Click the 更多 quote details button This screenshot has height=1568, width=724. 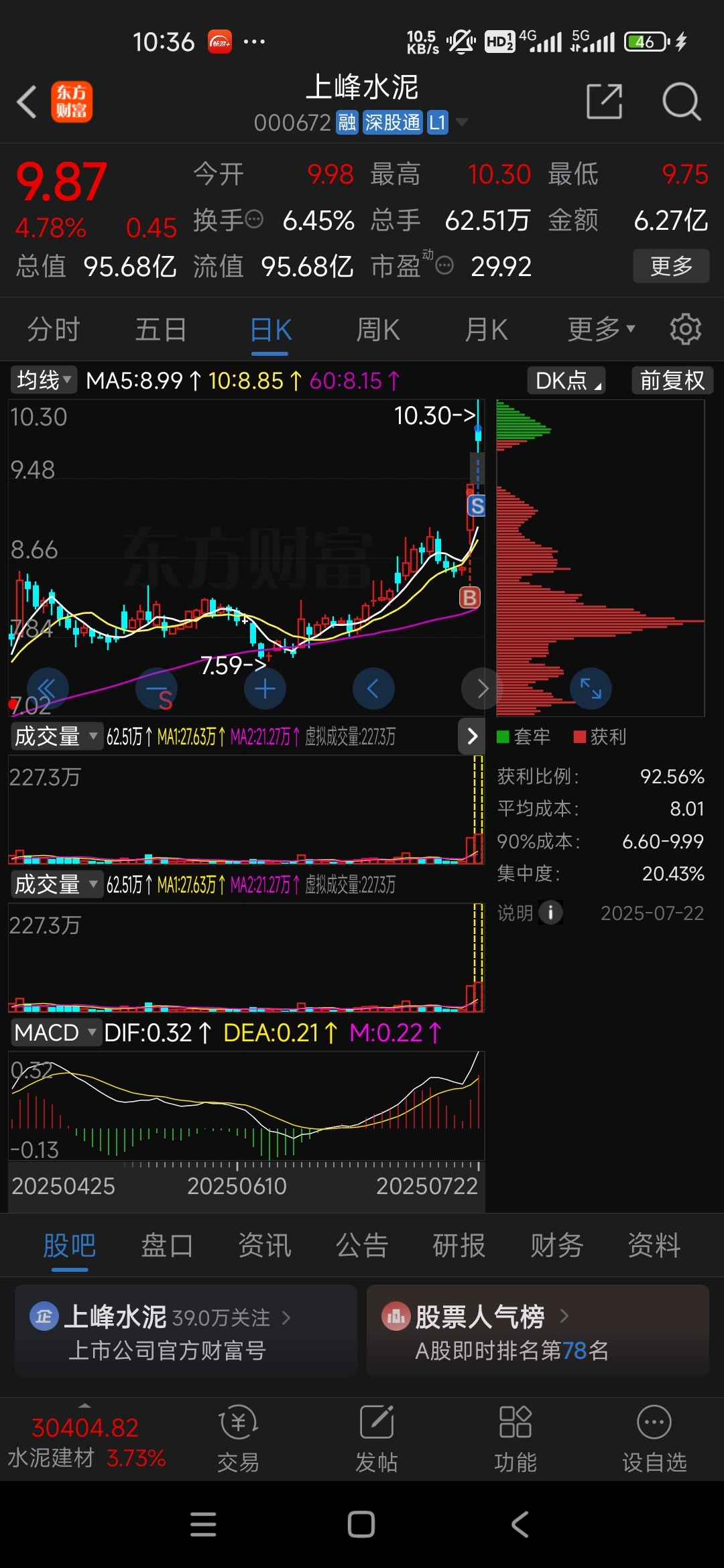[671, 266]
